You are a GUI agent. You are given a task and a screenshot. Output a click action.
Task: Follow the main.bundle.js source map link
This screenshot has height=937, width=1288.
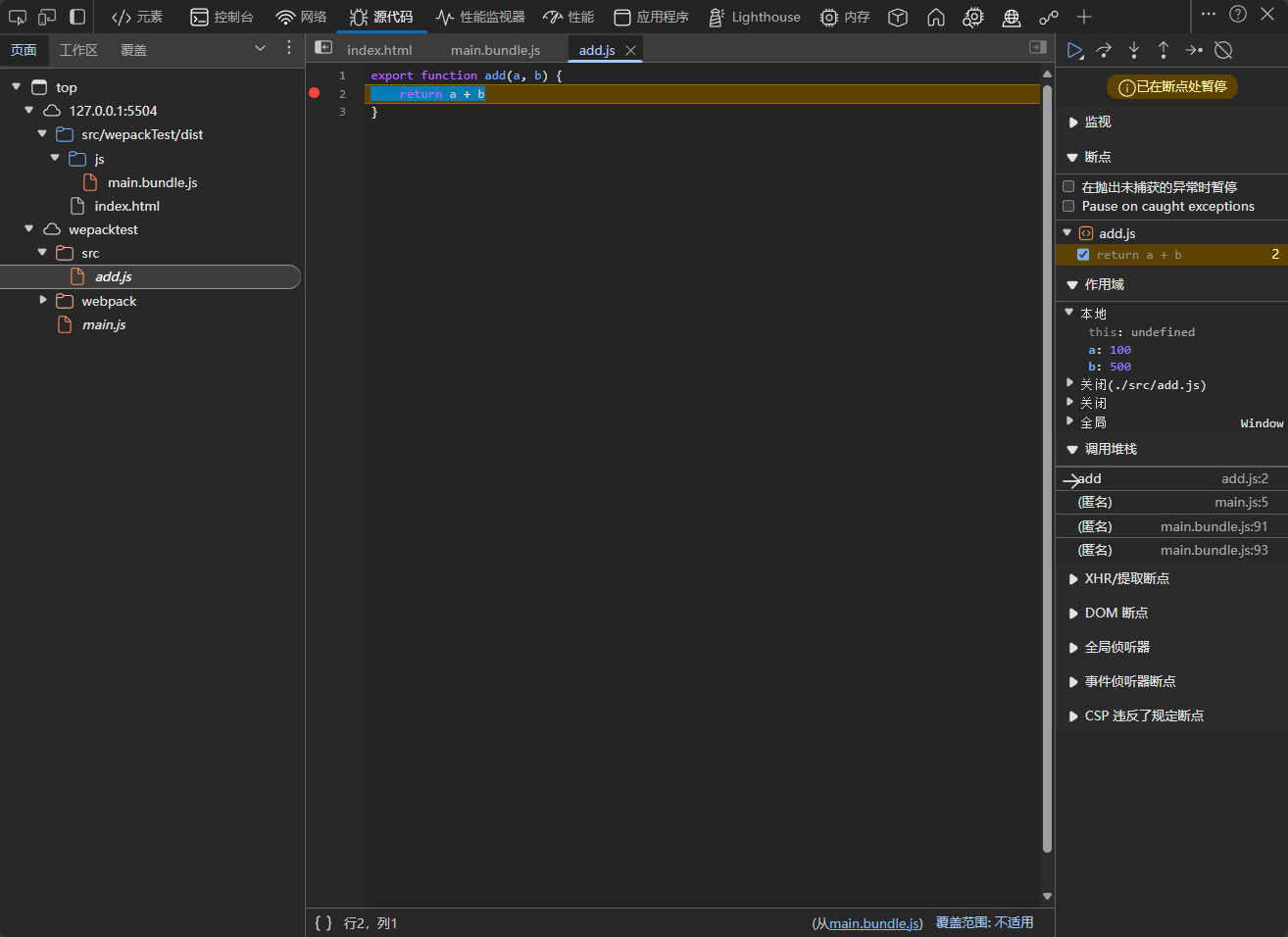[874, 923]
